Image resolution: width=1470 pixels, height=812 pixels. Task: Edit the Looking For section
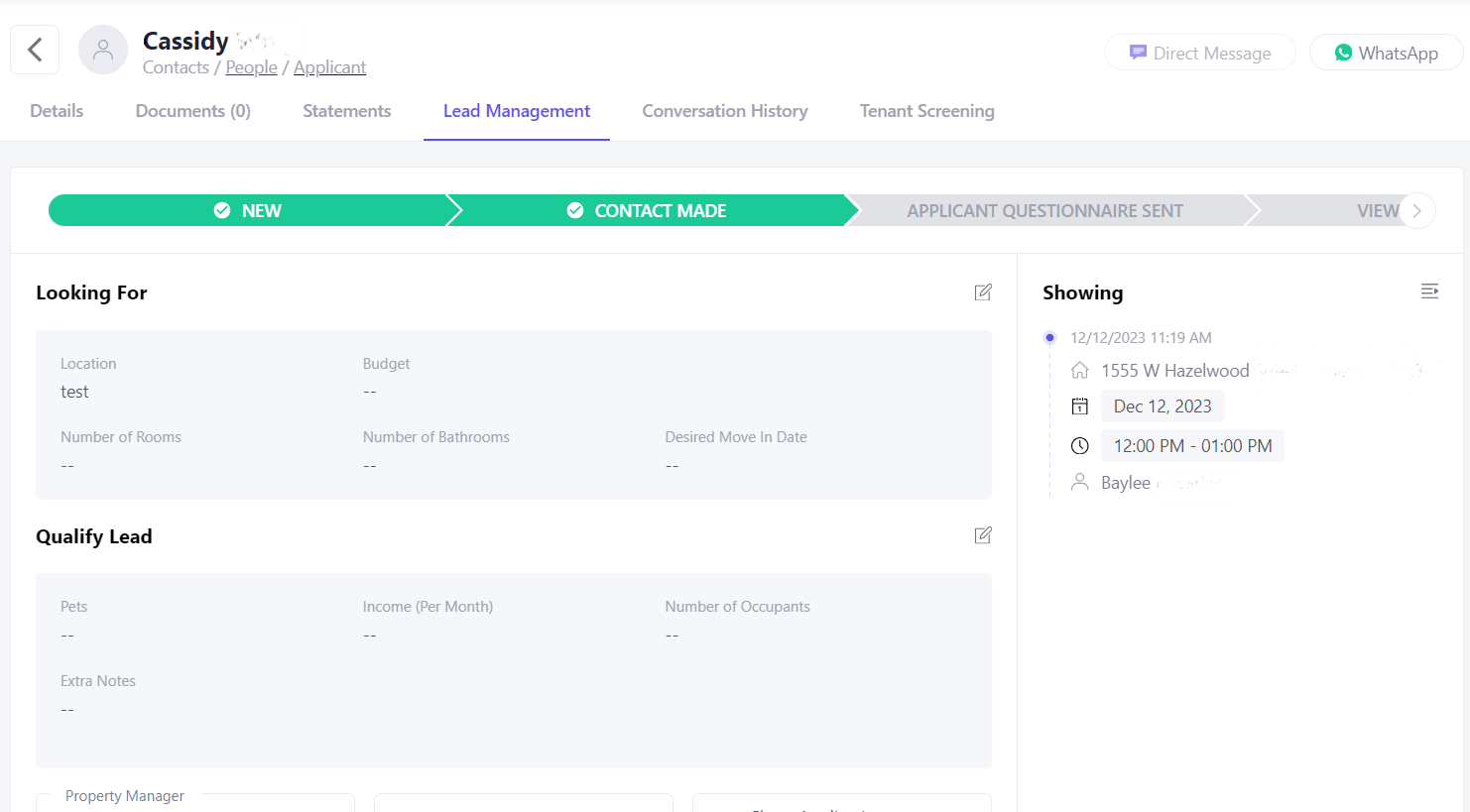983,292
